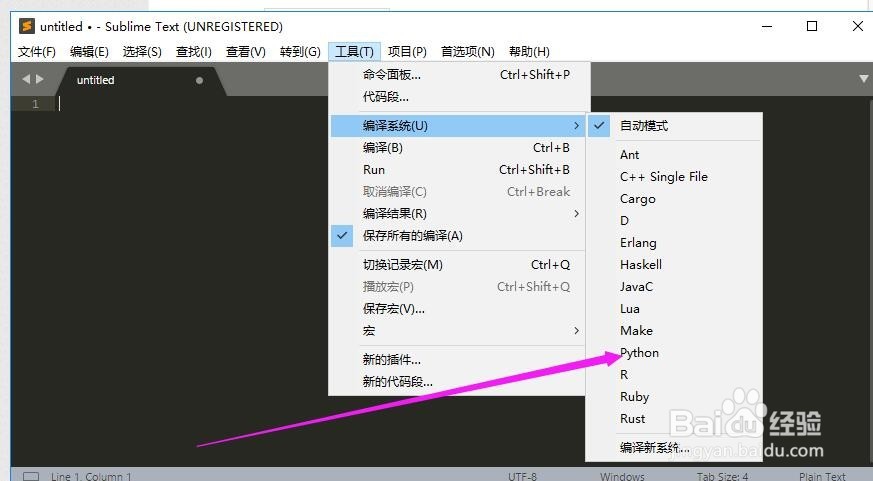This screenshot has height=481, width=873.
Task: Open UTF-8 encoding selector in status bar
Action: pos(522,477)
